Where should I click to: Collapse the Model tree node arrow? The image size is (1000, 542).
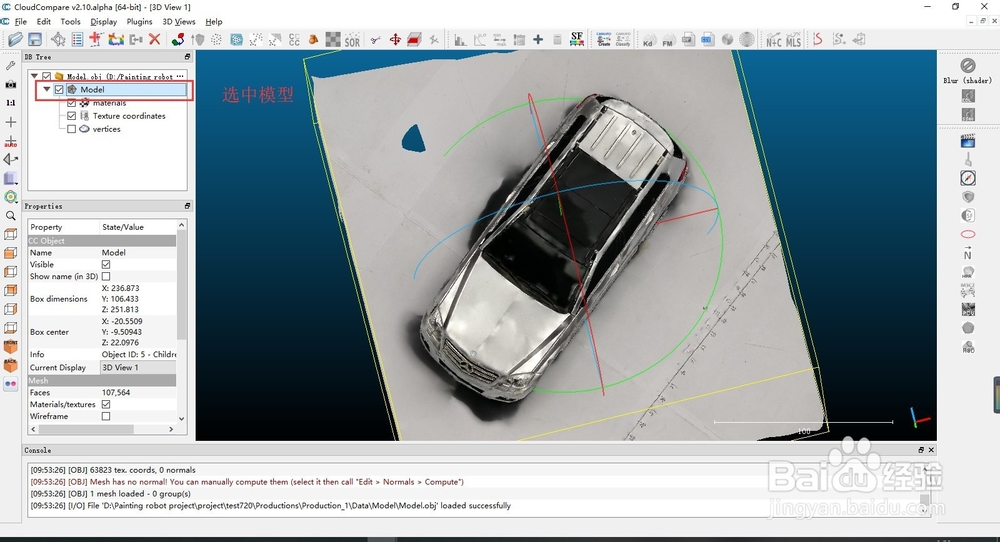coord(47,89)
